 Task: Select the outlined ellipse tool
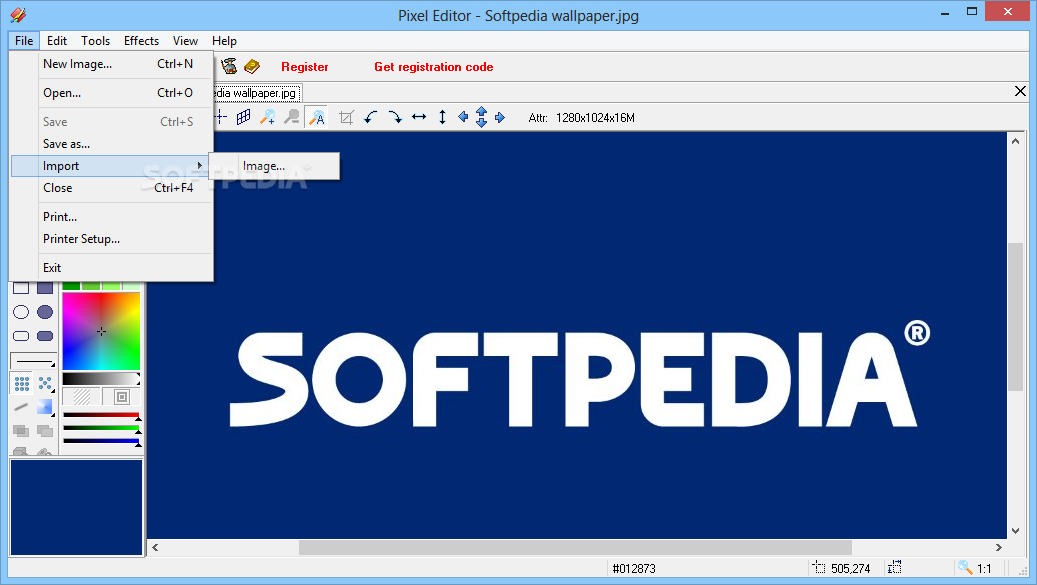tap(21, 312)
